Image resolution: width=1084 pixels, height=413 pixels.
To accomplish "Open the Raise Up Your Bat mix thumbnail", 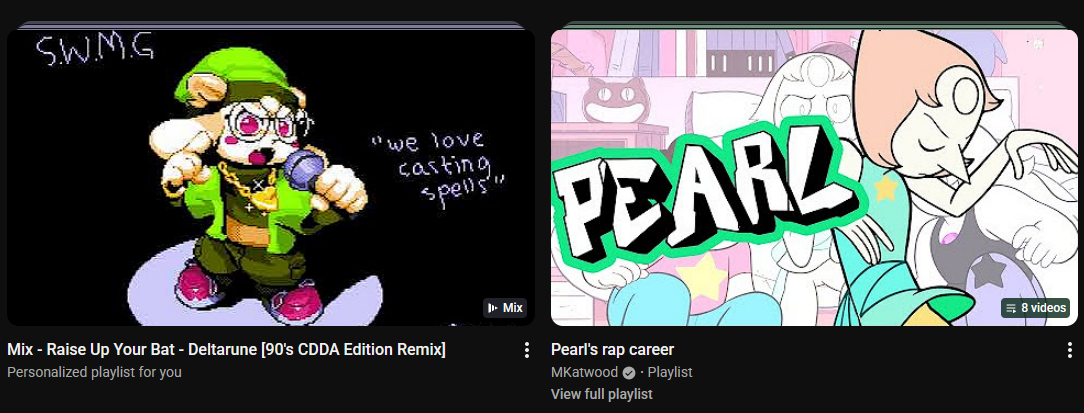I will click(x=270, y=177).
